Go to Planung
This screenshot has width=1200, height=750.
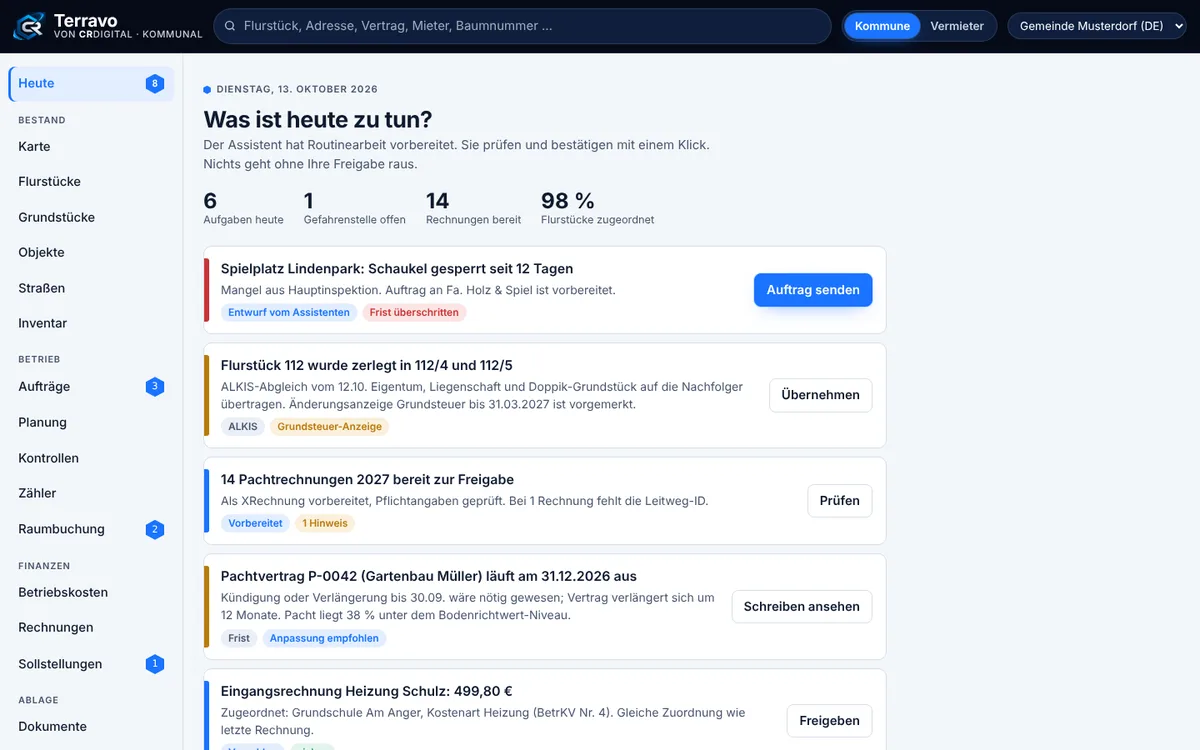[x=91, y=422]
